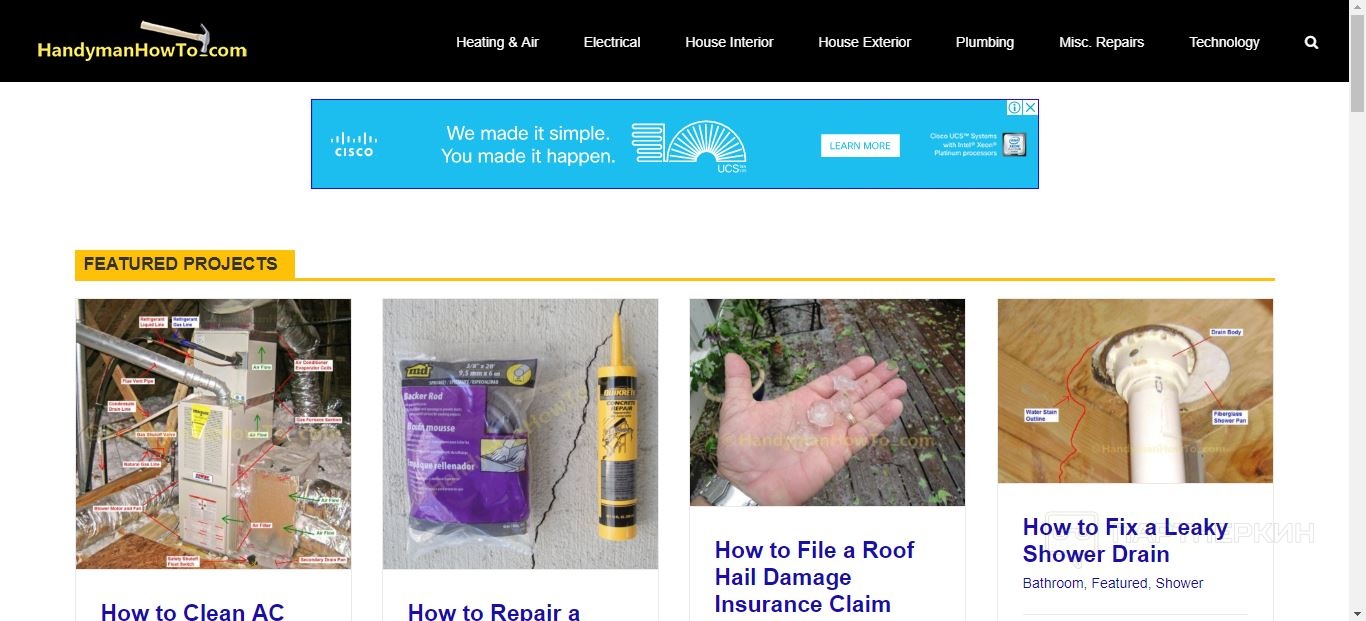Select the Bathroom category link

pyautogui.click(x=1053, y=583)
